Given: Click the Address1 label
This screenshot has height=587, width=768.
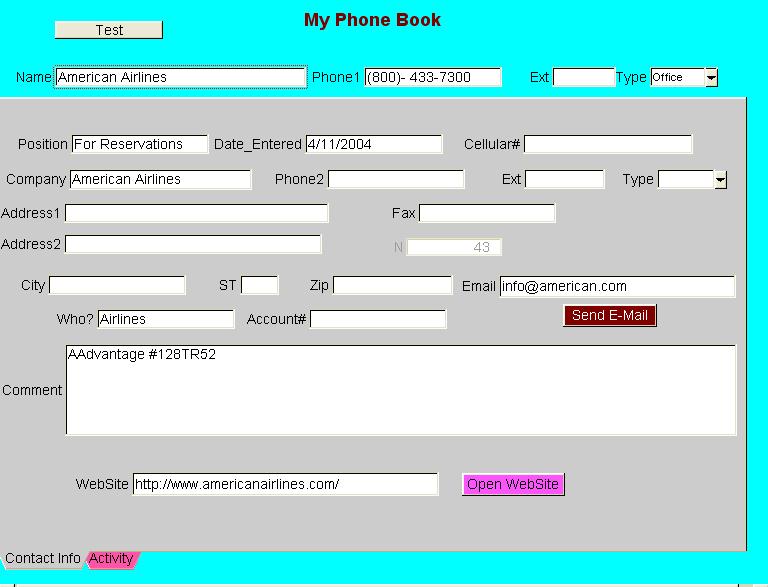Looking at the screenshot, I should click(30, 213).
